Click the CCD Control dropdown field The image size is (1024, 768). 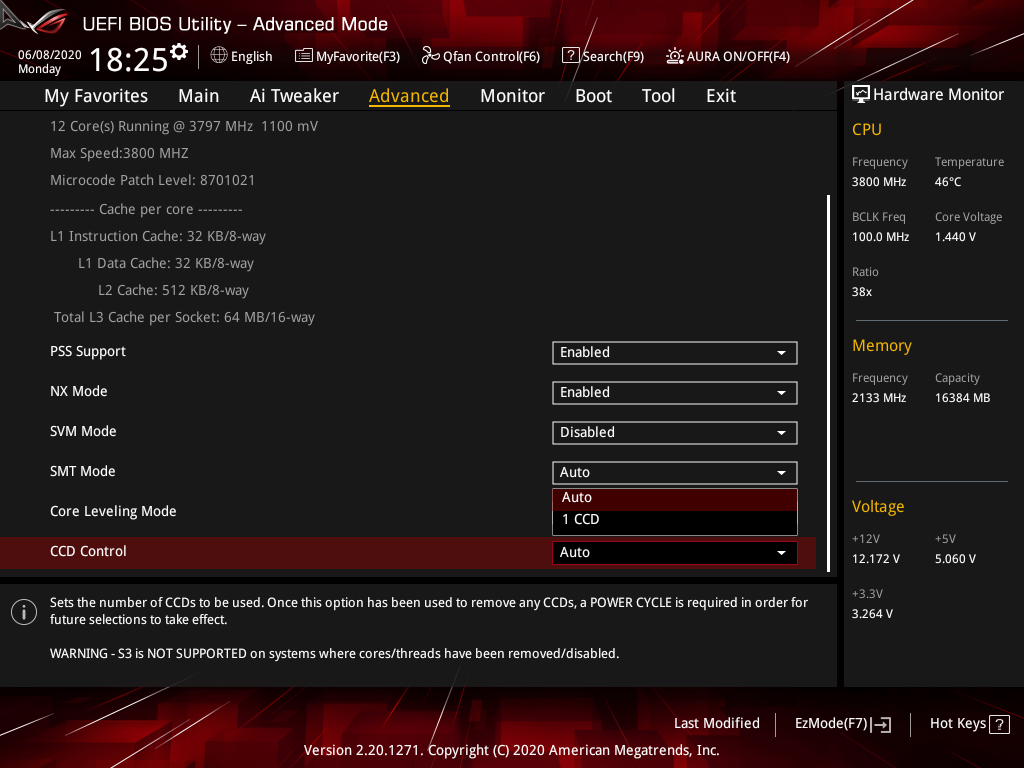pos(675,552)
